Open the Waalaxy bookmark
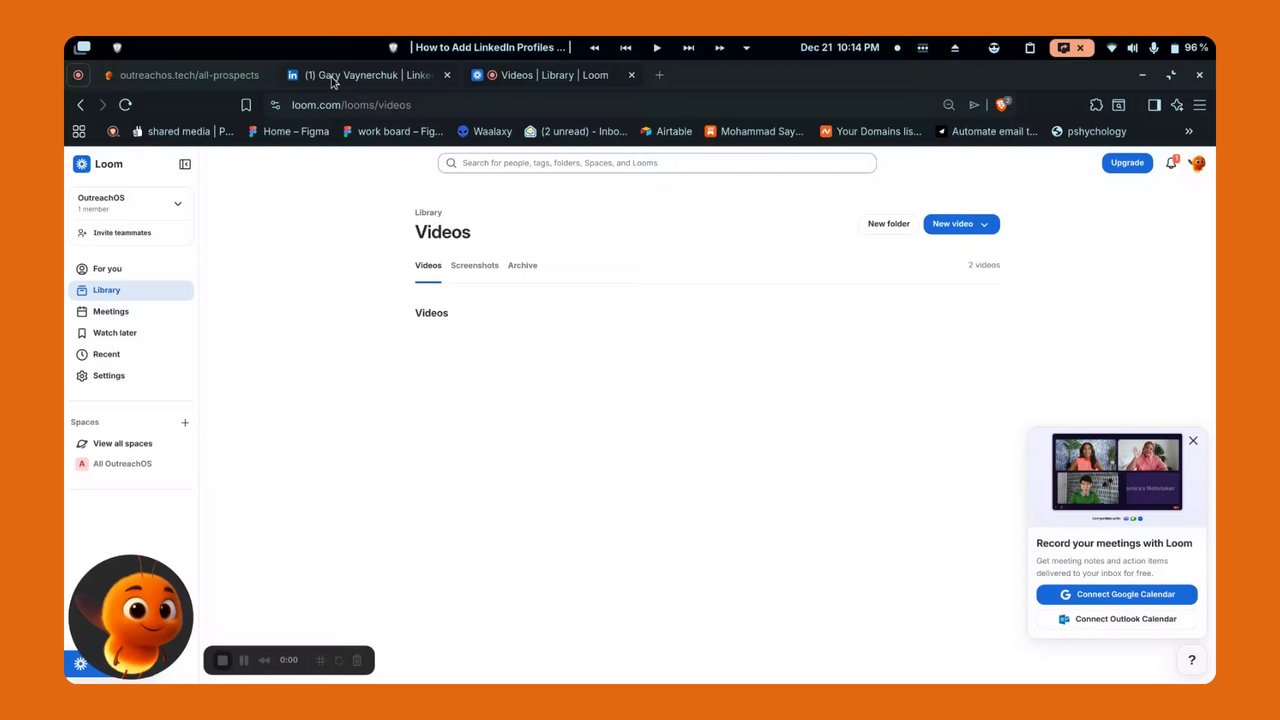The height and width of the screenshot is (720, 1280). [x=484, y=131]
